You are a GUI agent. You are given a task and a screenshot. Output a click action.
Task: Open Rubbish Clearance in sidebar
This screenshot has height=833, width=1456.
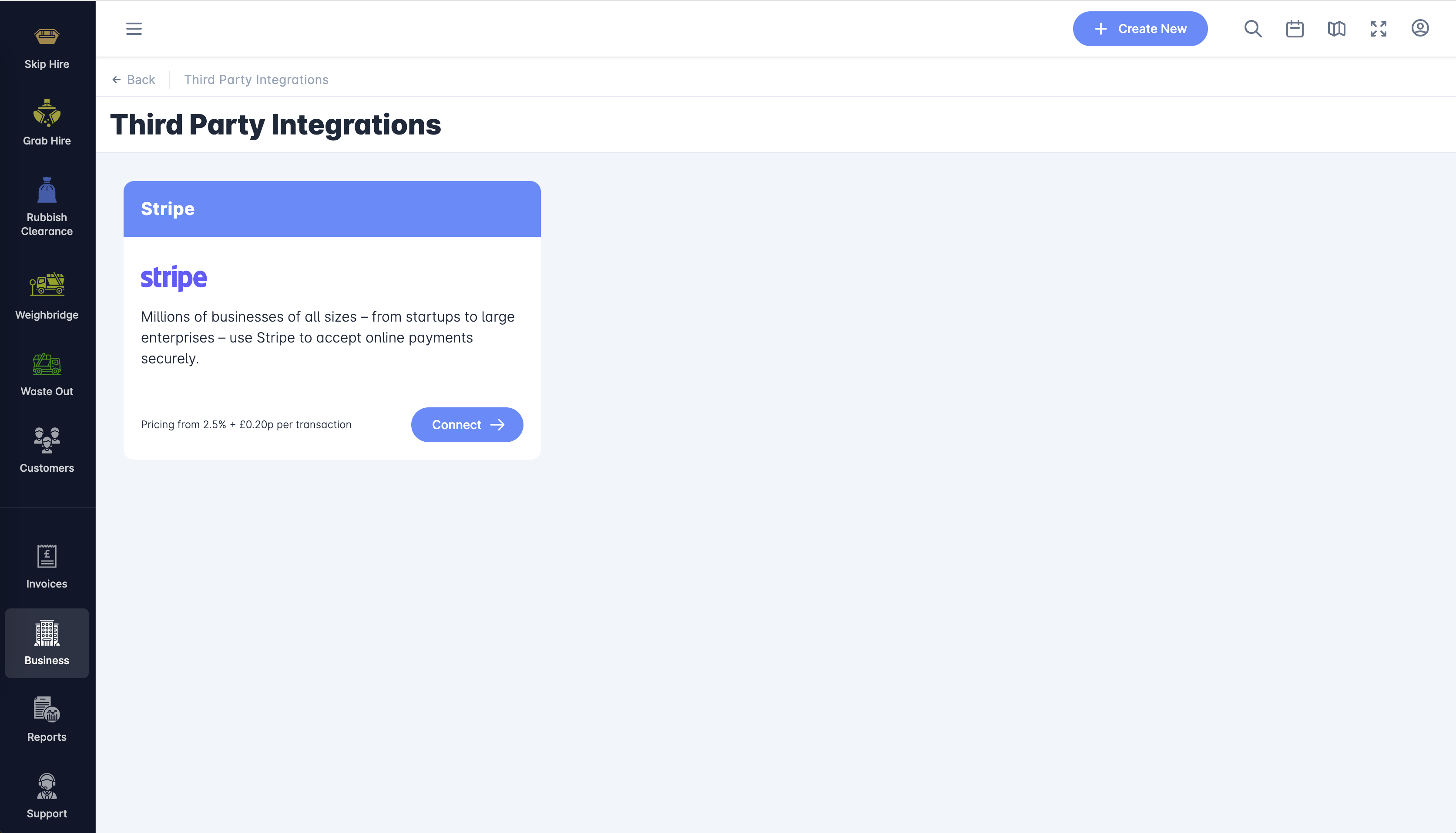pos(47,207)
